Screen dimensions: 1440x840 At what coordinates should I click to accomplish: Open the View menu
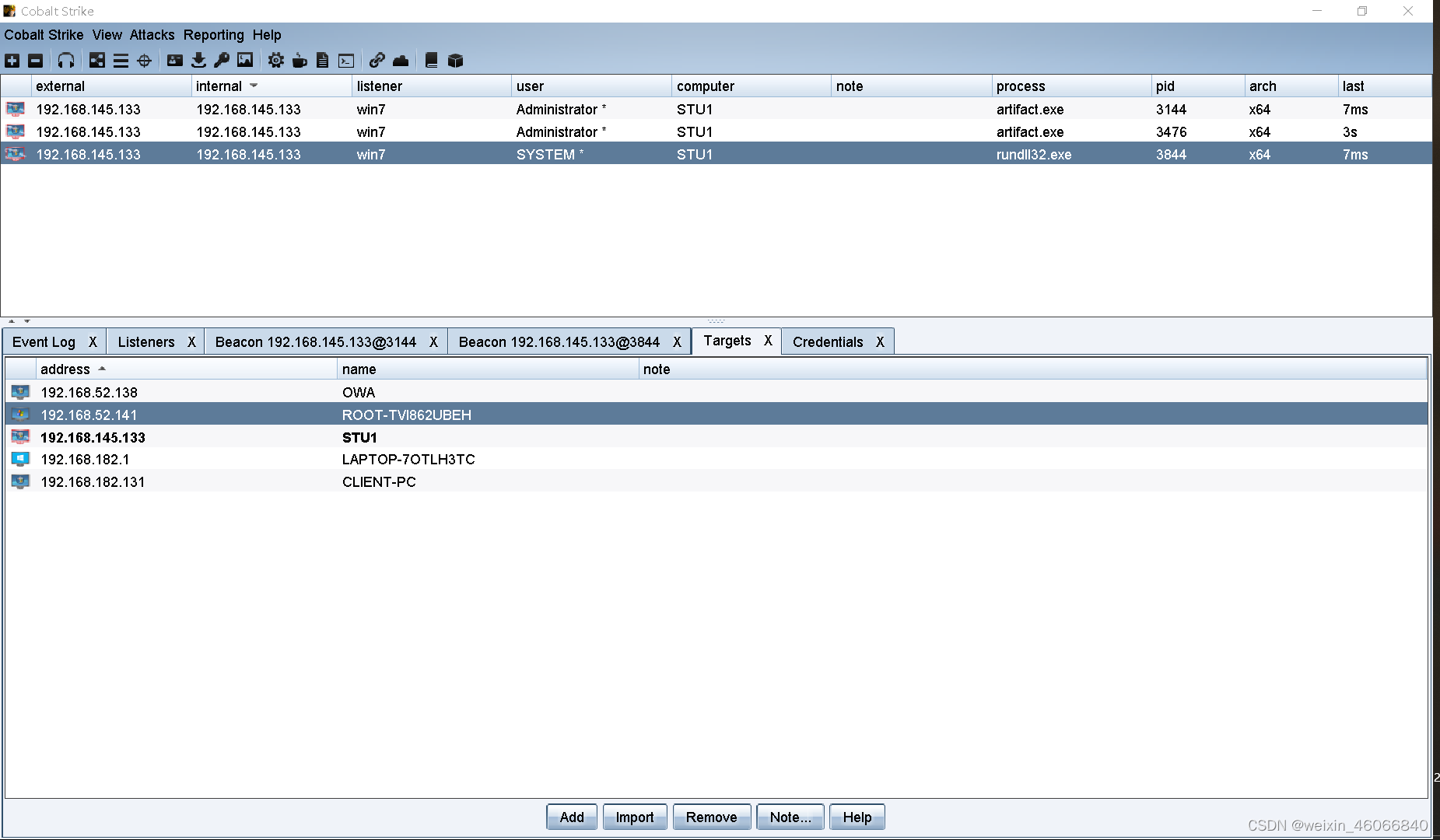coord(107,35)
